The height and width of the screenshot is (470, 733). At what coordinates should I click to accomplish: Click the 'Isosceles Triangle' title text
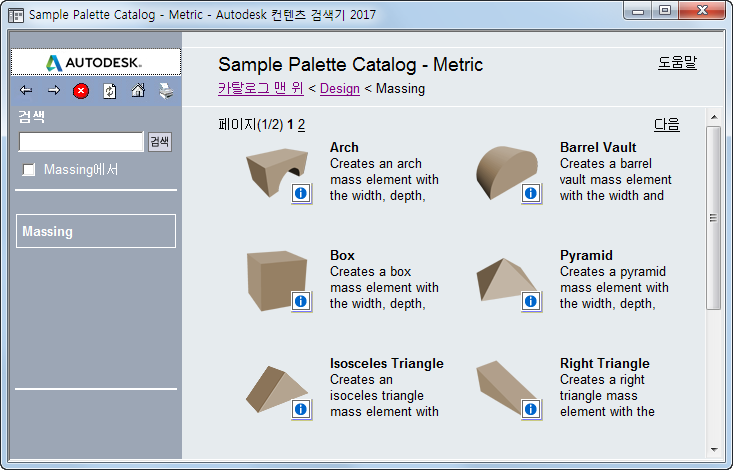[x=387, y=363]
